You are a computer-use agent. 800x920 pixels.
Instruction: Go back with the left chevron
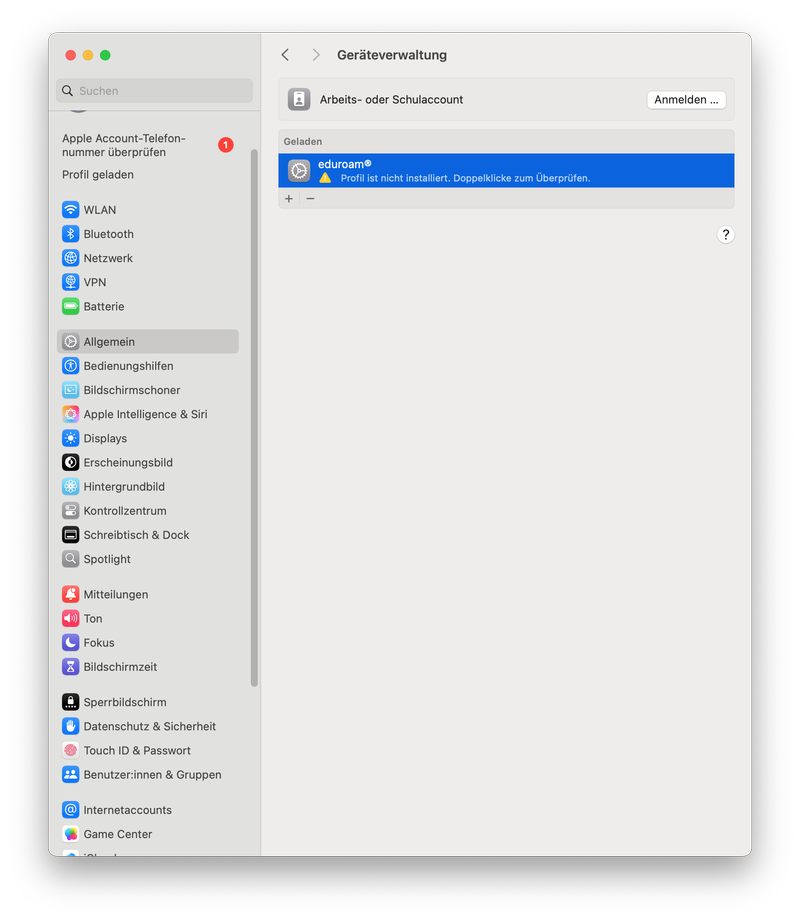[x=285, y=55]
